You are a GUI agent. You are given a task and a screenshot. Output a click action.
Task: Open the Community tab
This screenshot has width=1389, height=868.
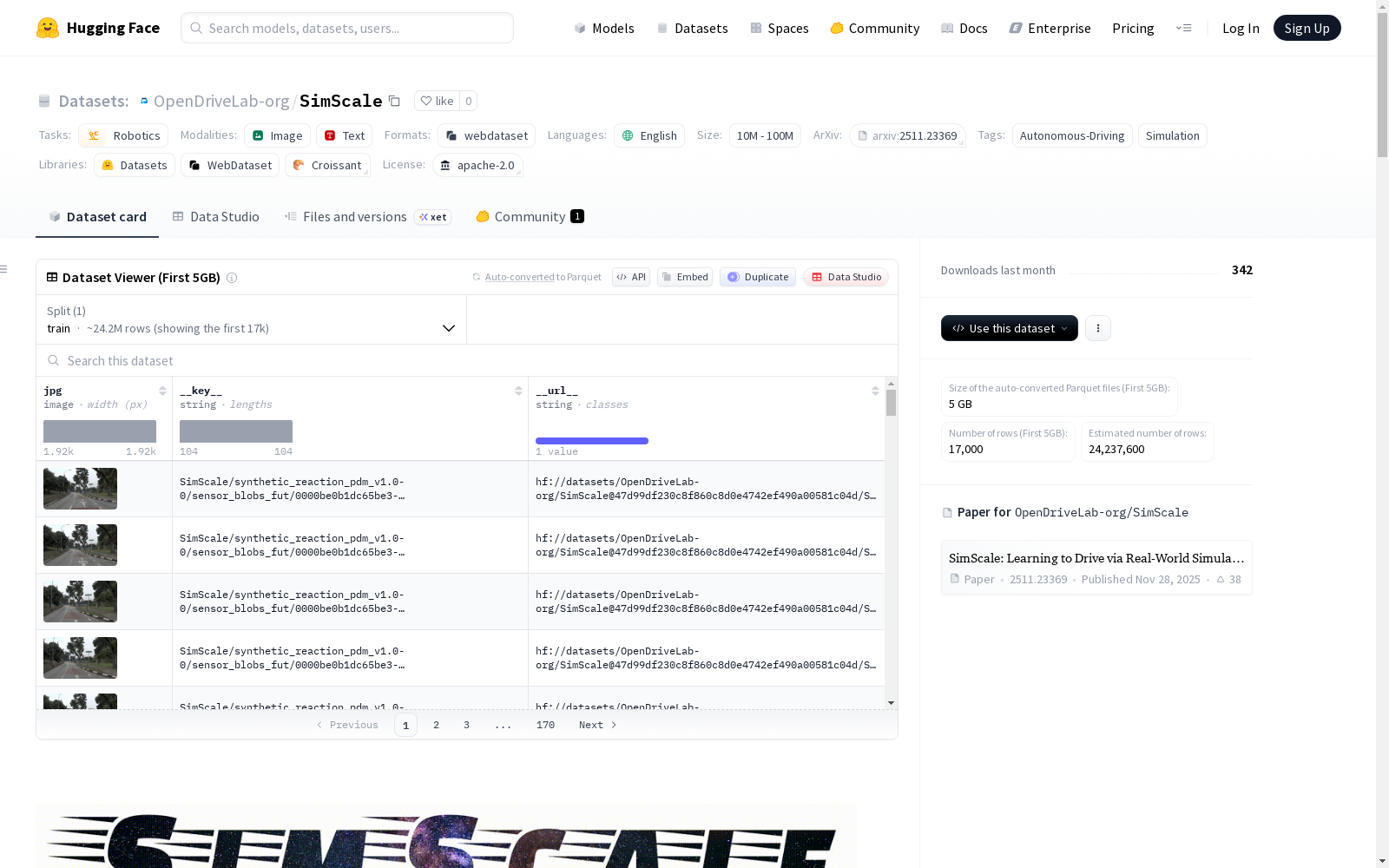(530, 217)
